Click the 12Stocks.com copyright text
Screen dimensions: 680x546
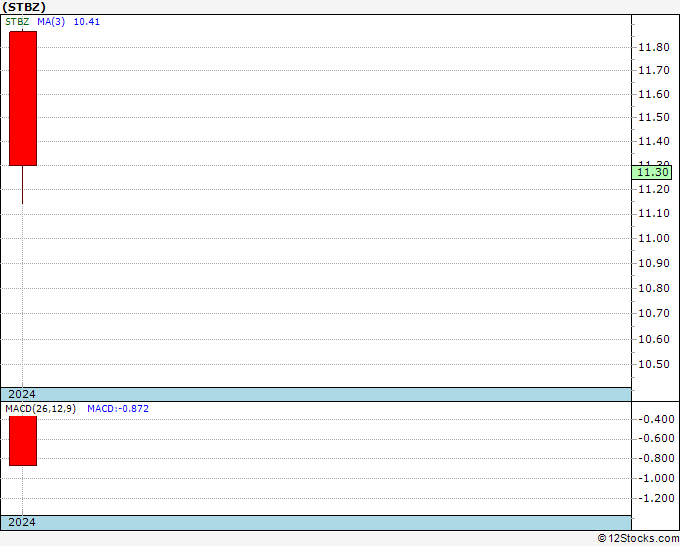tap(638, 539)
